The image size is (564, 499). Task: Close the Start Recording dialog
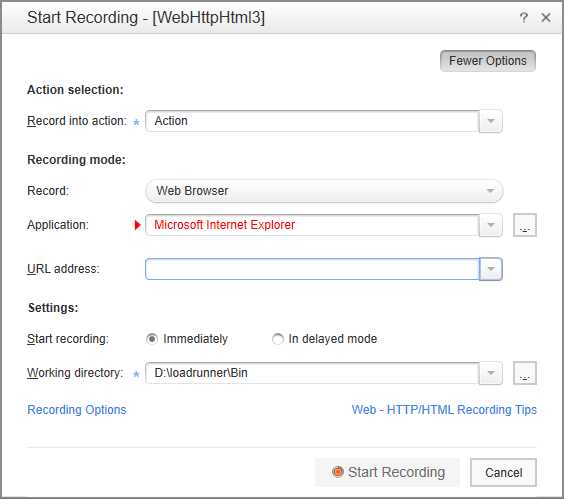[x=546, y=17]
